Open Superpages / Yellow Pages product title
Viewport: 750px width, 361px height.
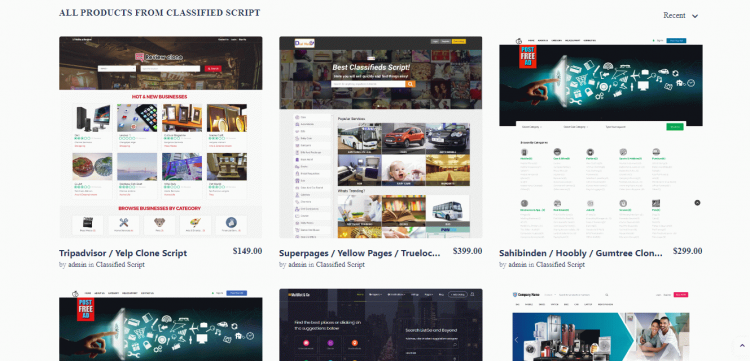[359, 253]
